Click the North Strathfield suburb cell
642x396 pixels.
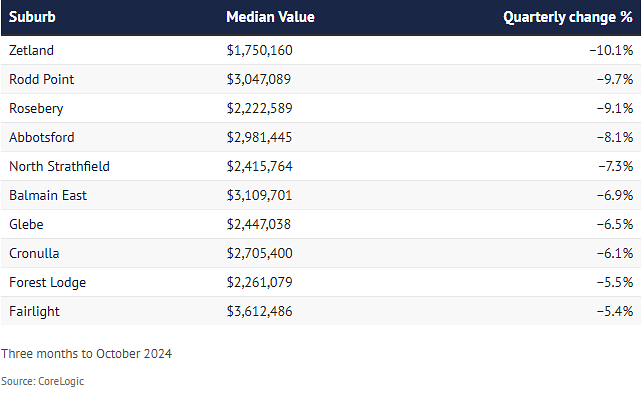click(x=59, y=167)
